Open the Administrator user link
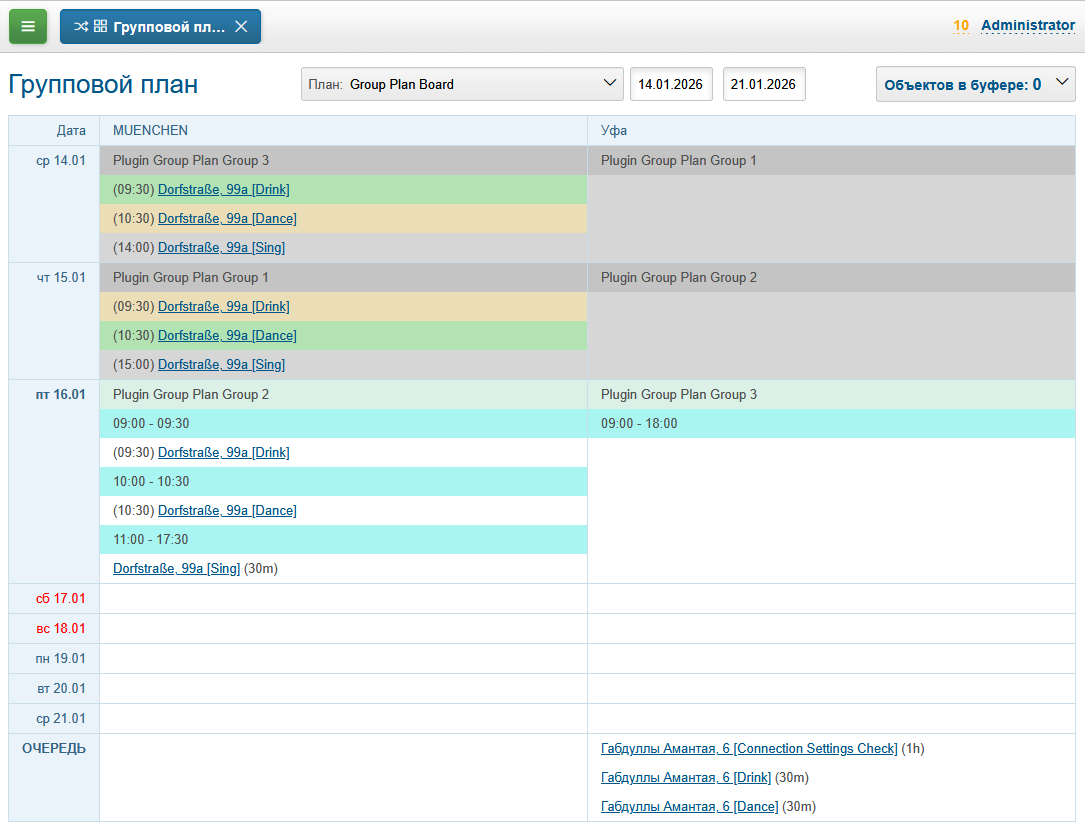The image size is (1085, 833). coord(1027,26)
